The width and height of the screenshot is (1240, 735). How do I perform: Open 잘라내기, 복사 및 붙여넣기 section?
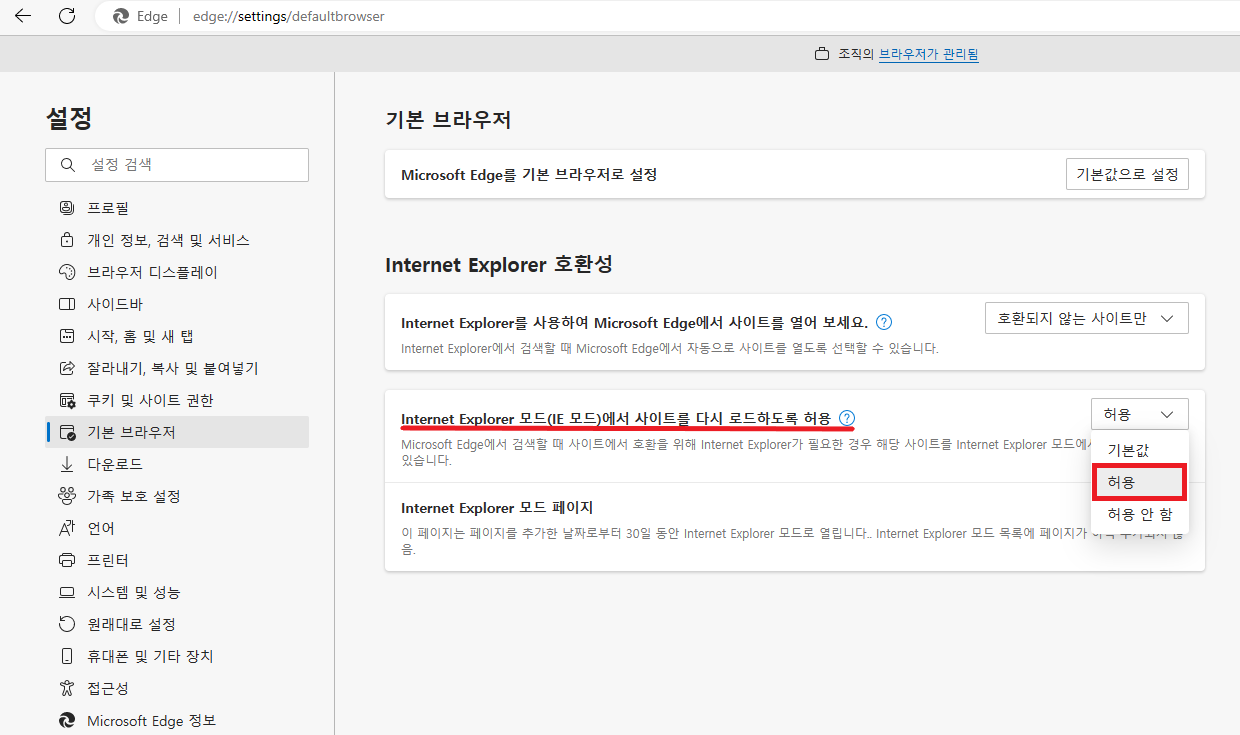[177, 368]
